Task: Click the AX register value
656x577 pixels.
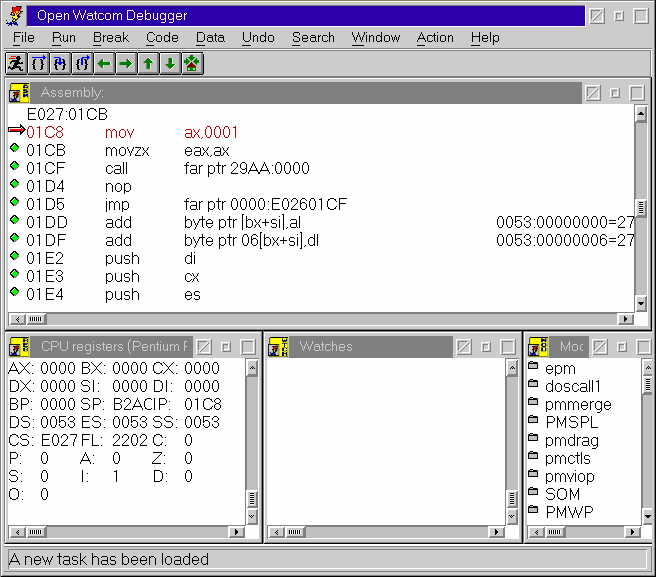Action: [58, 368]
